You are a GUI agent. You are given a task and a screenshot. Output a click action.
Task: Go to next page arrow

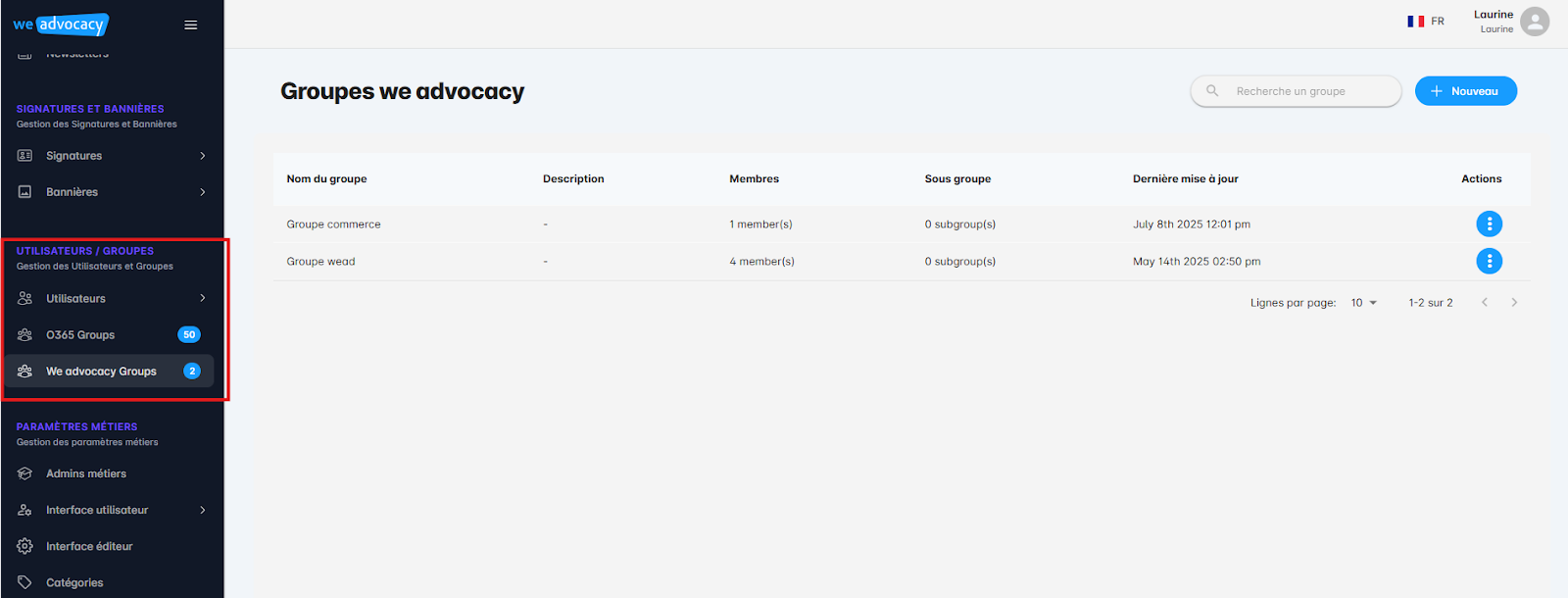(1514, 303)
